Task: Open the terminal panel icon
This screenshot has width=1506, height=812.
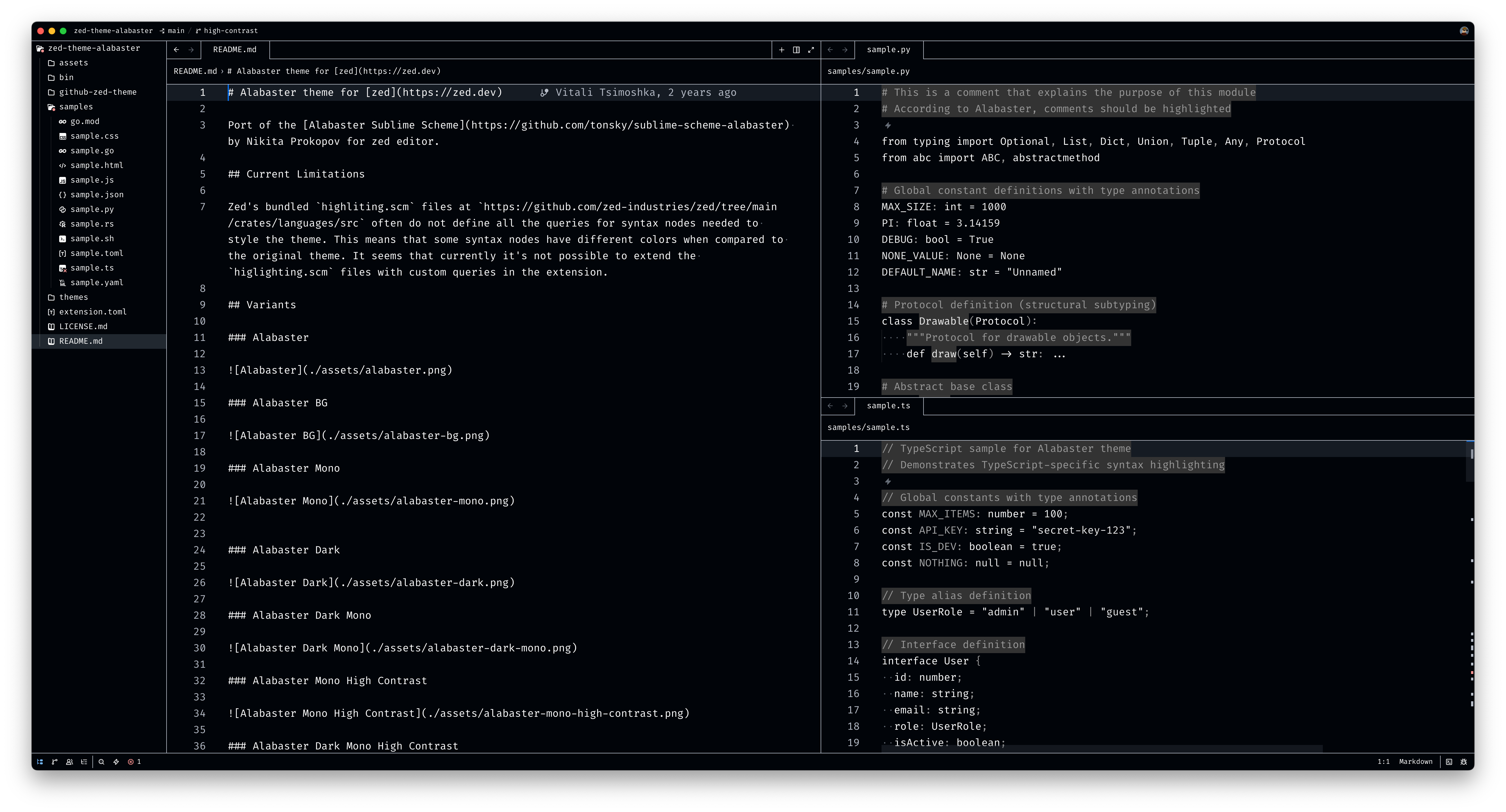Action: [1449, 762]
